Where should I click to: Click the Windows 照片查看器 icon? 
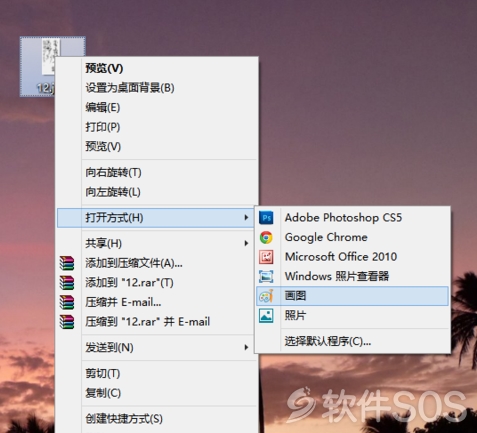tap(266, 276)
